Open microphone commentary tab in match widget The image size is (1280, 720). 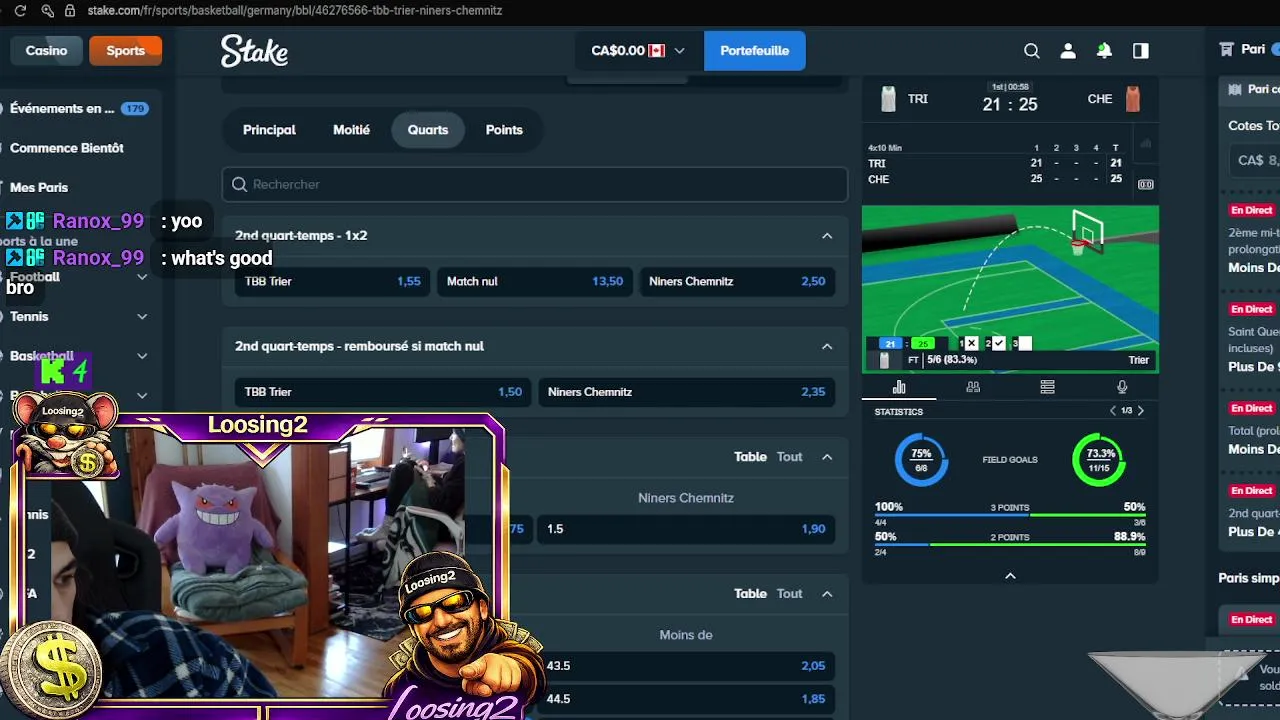point(1122,387)
